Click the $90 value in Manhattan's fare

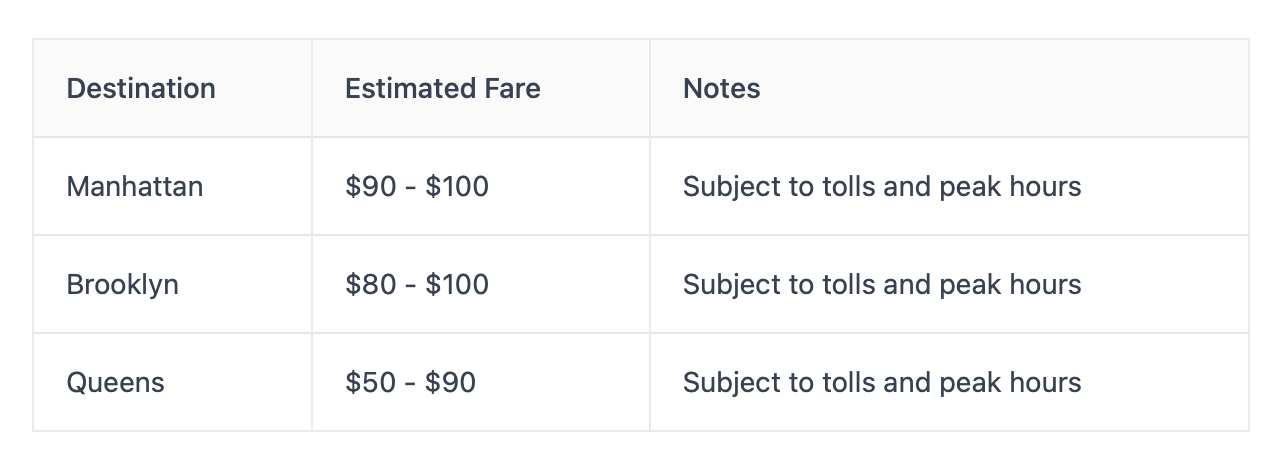368,186
